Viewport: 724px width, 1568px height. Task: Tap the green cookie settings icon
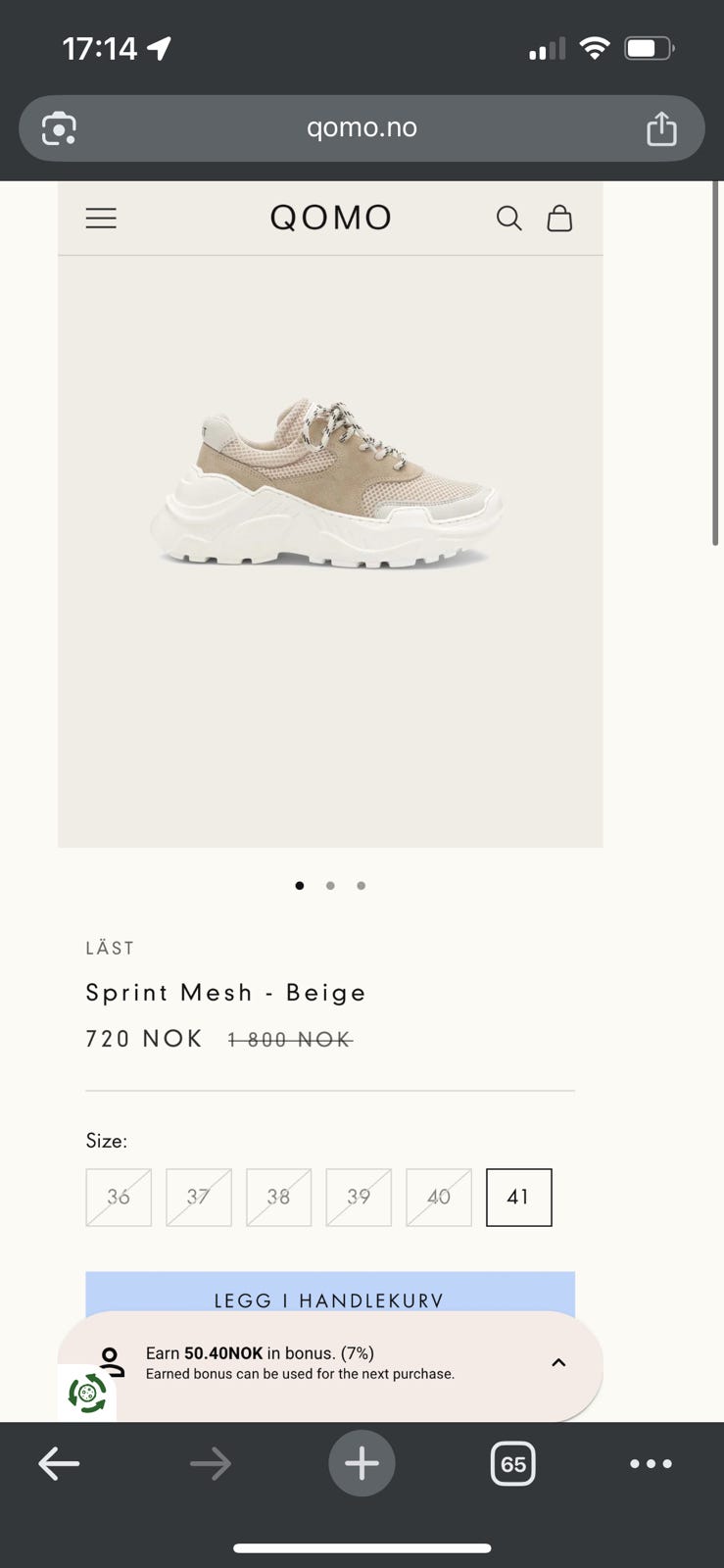click(87, 1393)
